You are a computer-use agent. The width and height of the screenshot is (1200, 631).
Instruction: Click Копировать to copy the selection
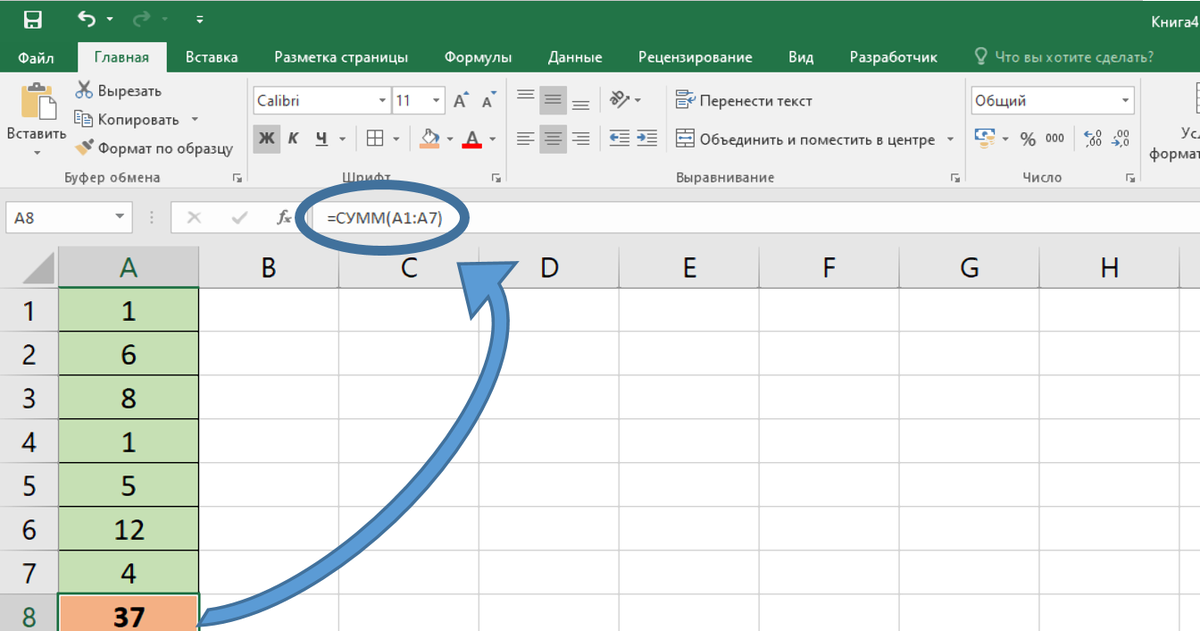click(127, 120)
